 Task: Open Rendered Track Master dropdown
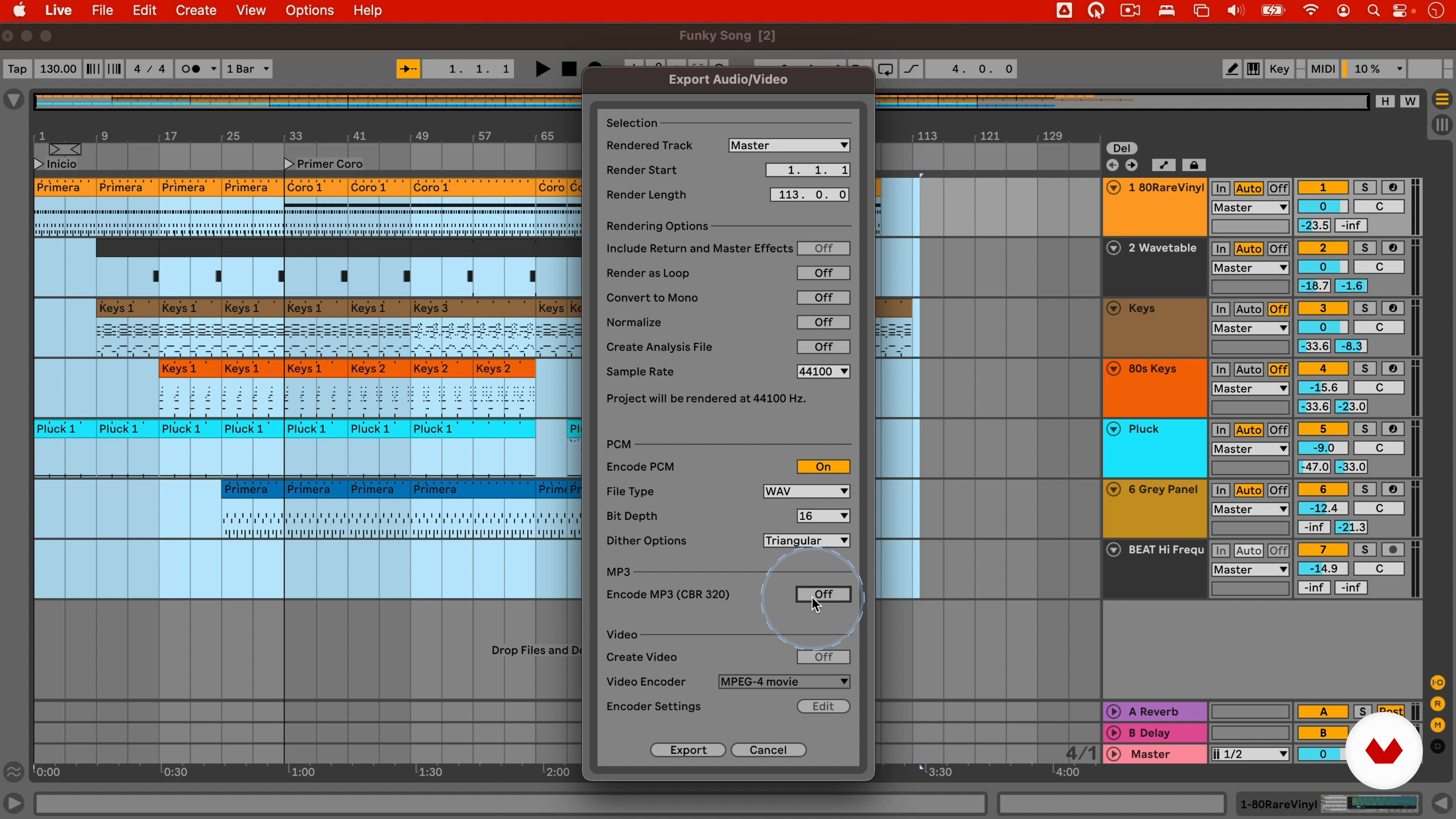[789, 145]
